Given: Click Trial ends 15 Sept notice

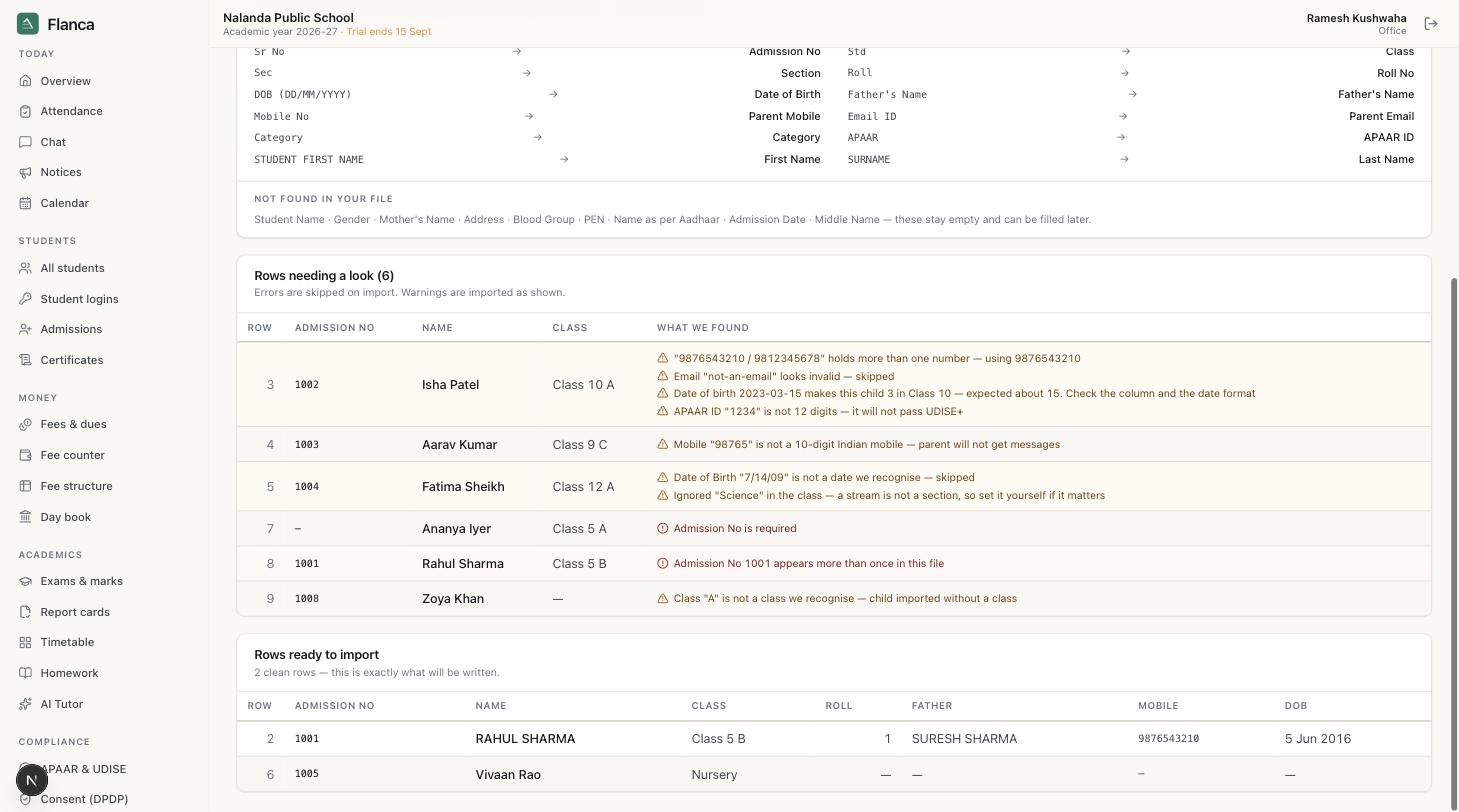Looking at the screenshot, I should pyautogui.click(x=389, y=32).
